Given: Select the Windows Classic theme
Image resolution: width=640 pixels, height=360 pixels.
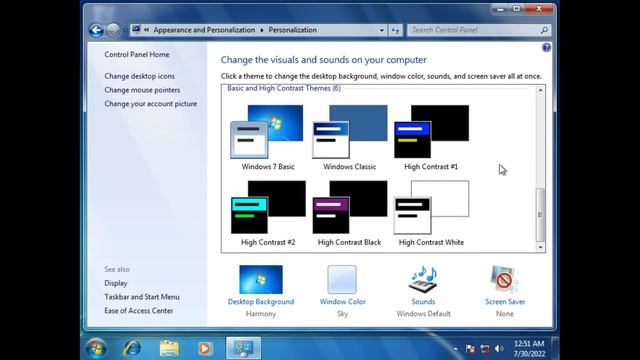Looking at the screenshot, I should pos(349,138).
